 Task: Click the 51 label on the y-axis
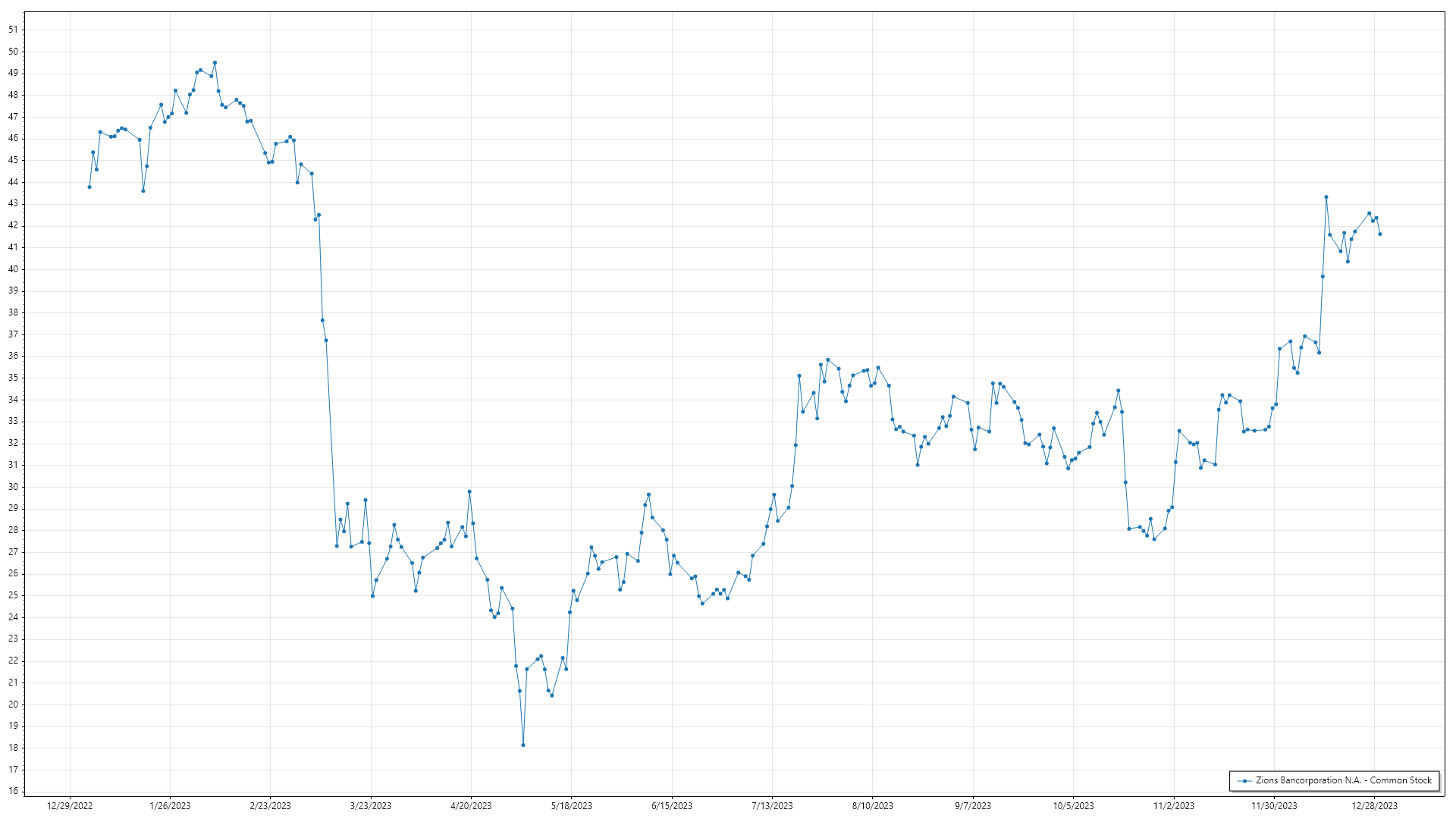click(13, 30)
